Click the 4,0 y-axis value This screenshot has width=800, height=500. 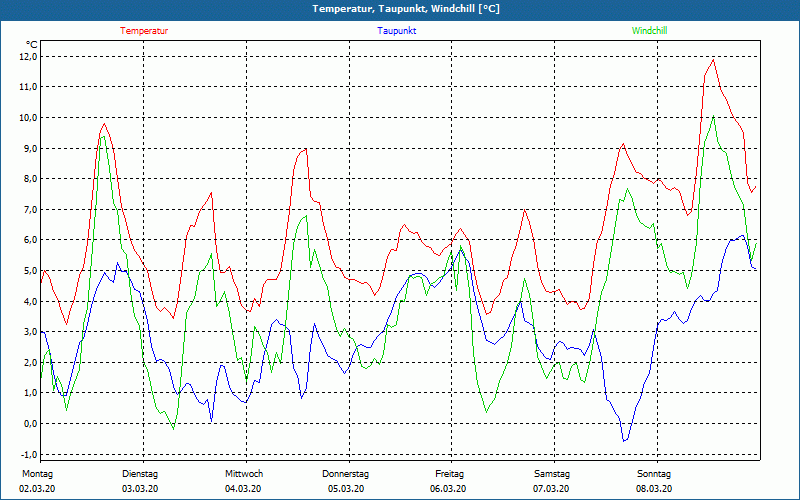(x=31, y=301)
